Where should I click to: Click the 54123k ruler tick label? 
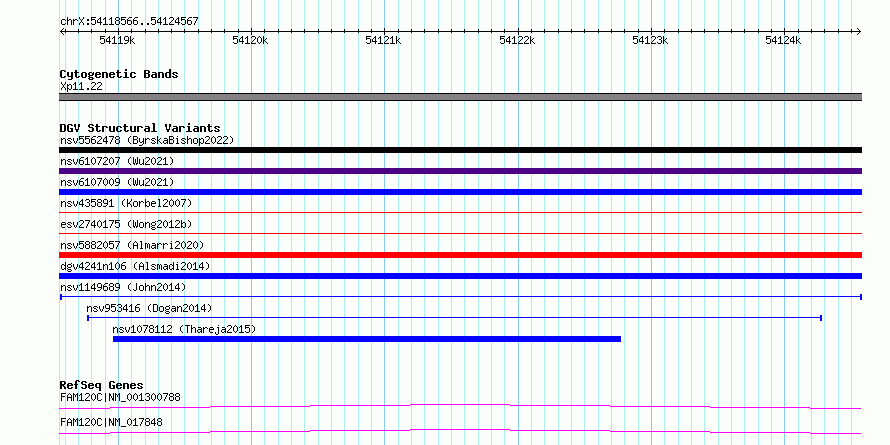(x=650, y=40)
